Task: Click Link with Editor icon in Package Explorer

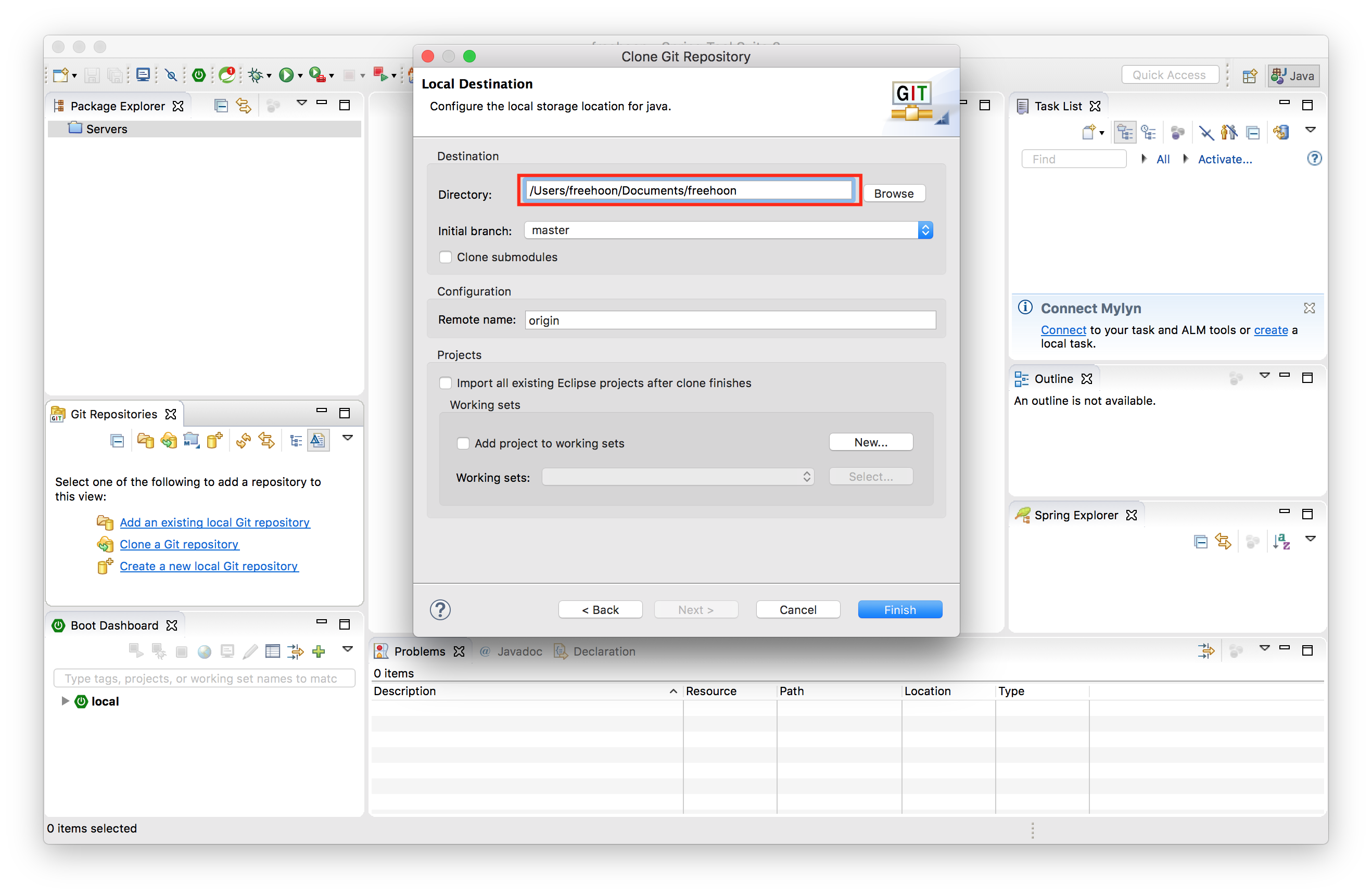Action: [243, 106]
